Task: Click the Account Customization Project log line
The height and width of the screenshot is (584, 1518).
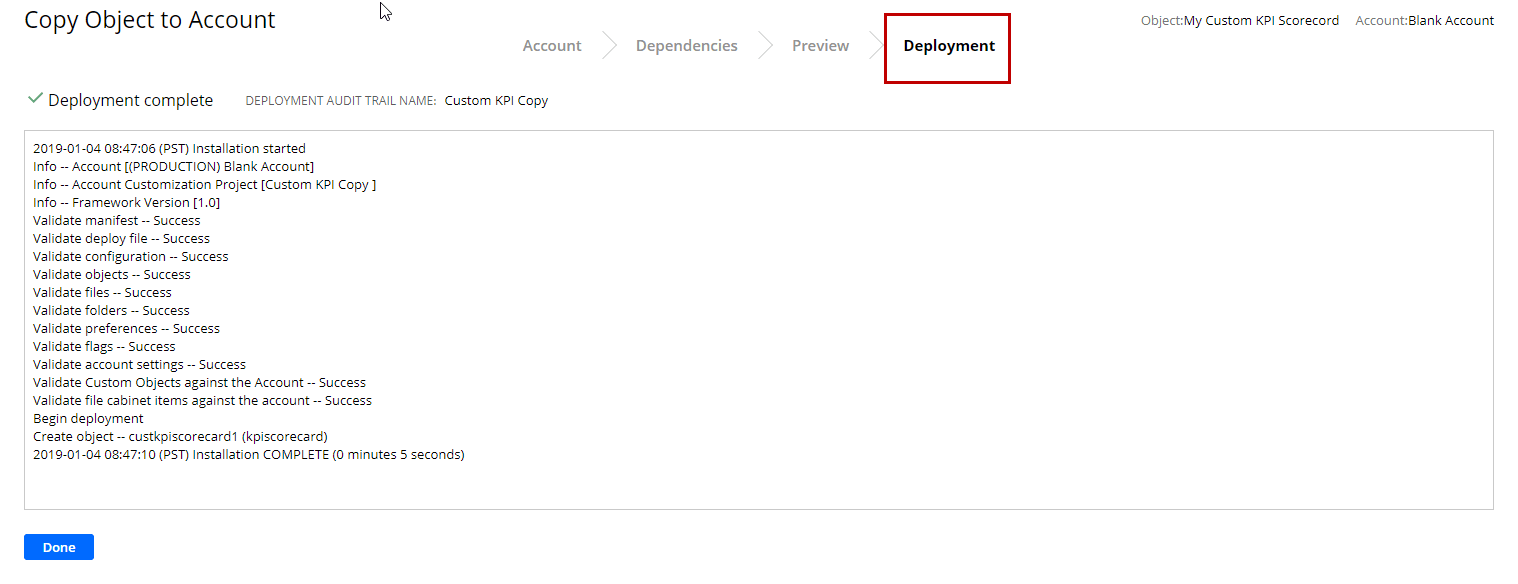Action: (x=204, y=185)
